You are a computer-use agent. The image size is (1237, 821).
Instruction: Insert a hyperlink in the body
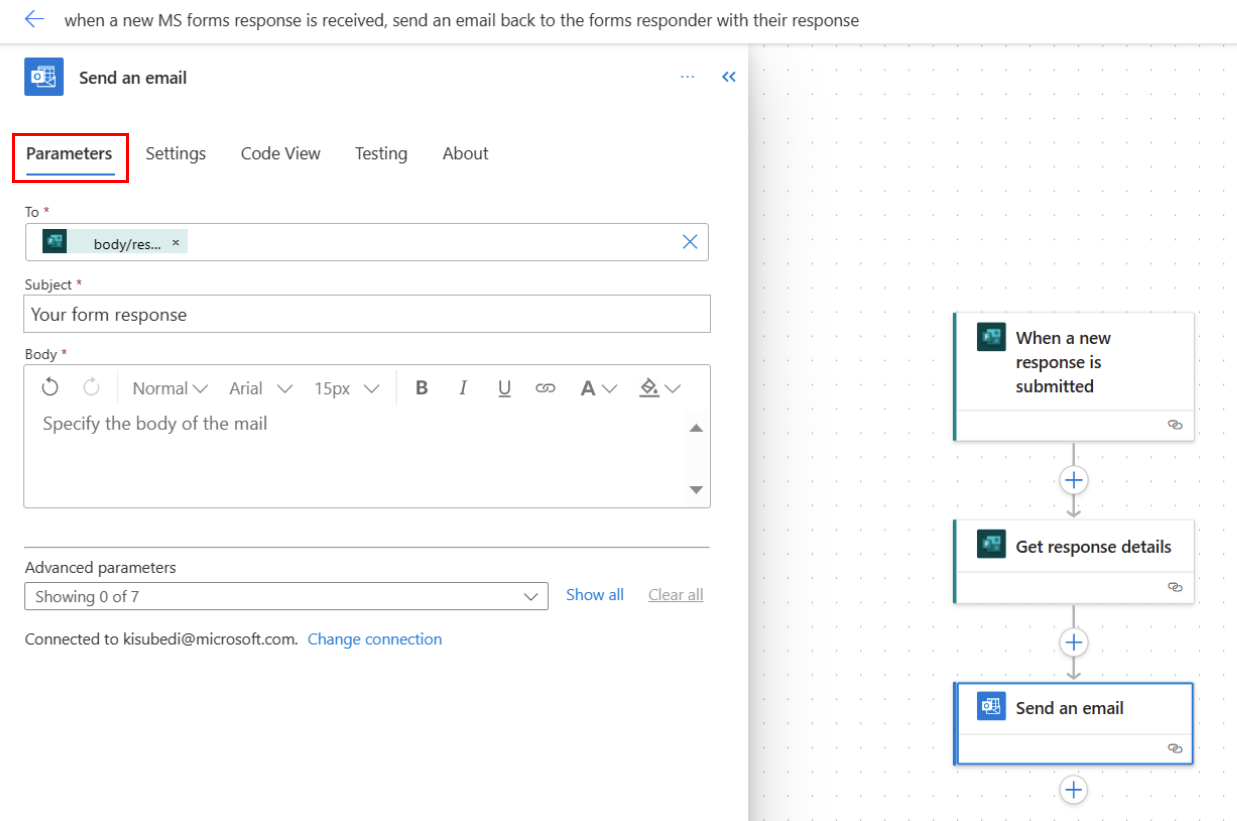[545, 388]
